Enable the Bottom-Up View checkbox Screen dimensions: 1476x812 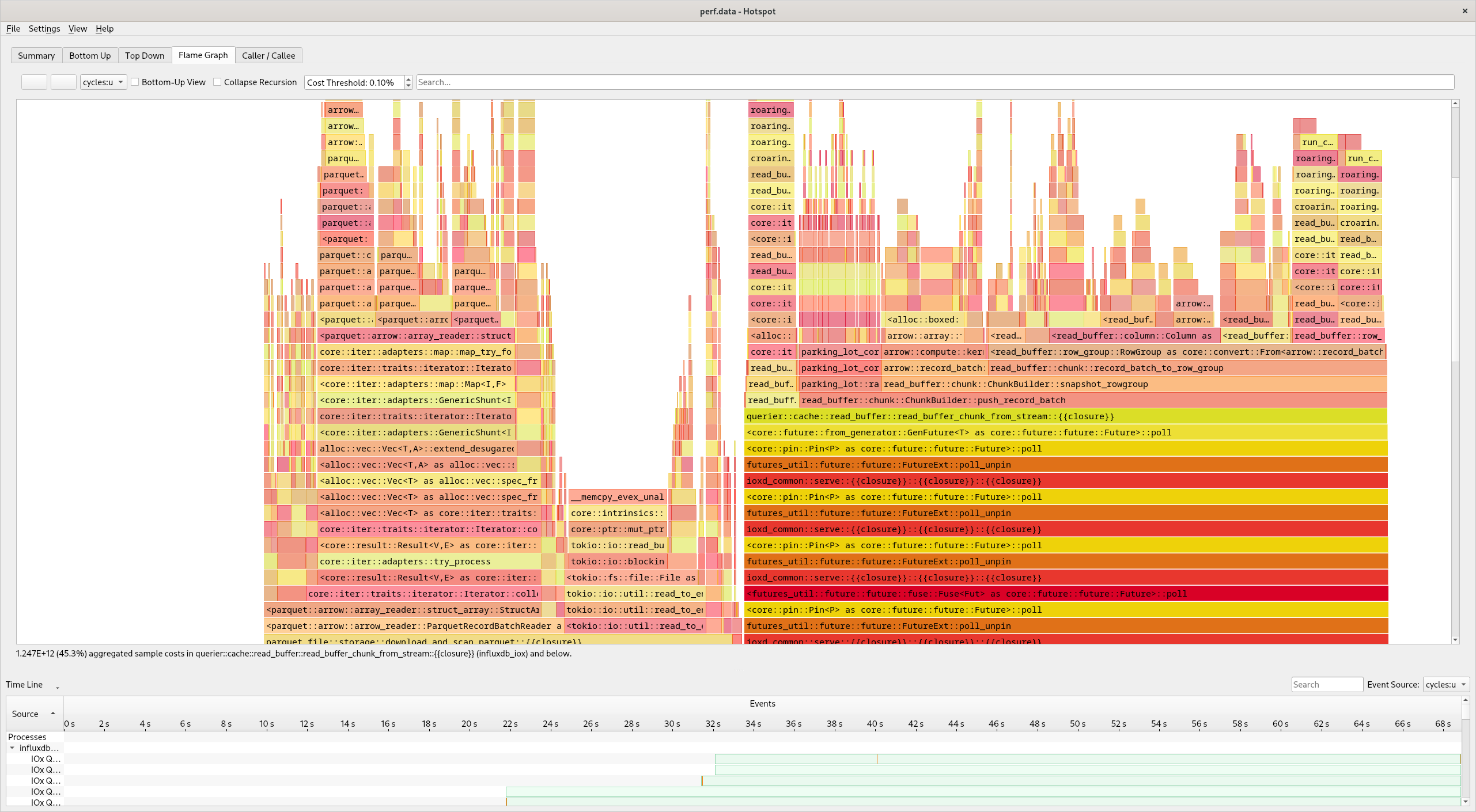pyautogui.click(x=135, y=82)
